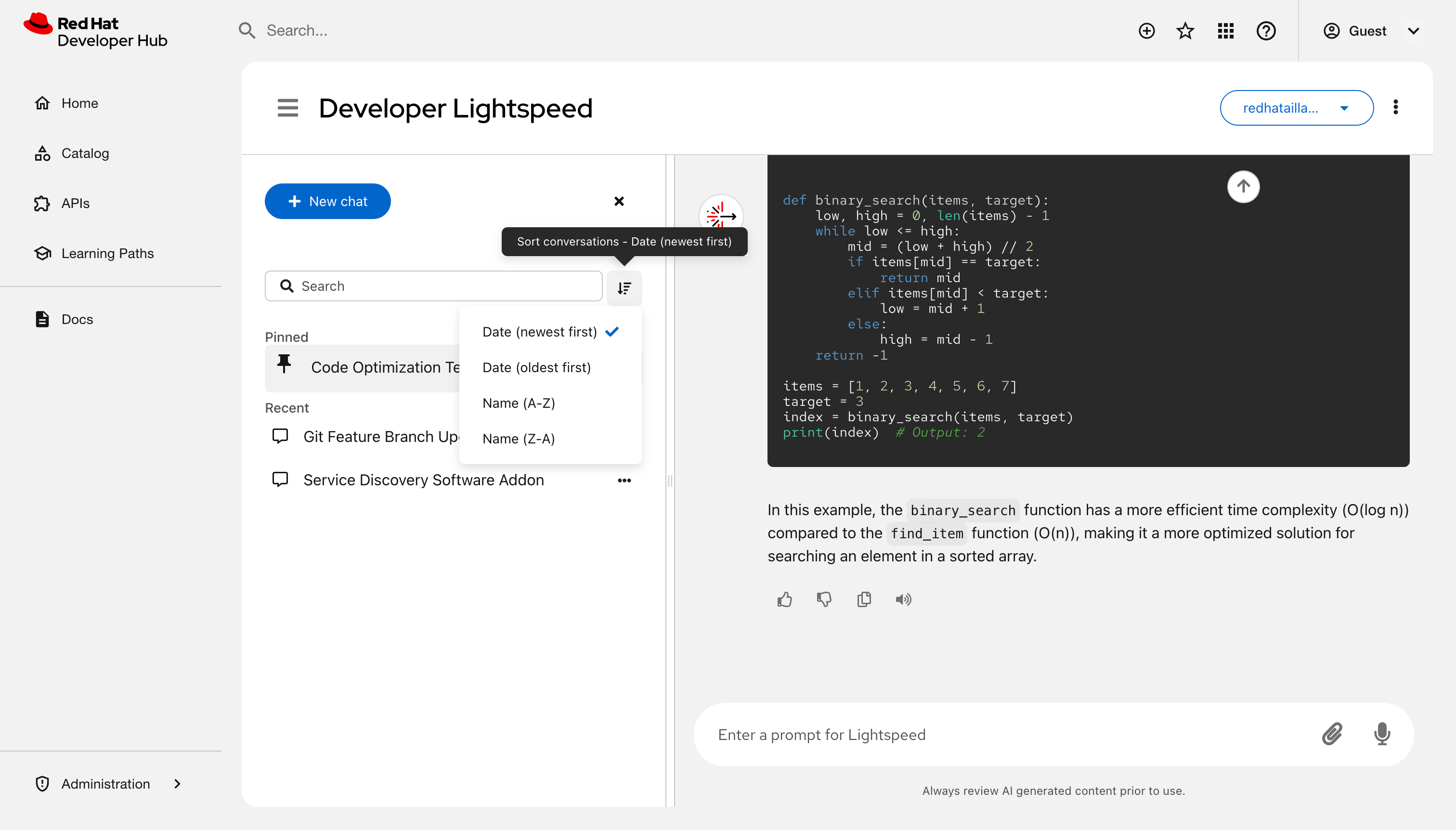Attach a file with paperclip icon
Image resolution: width=1456 pixels, height=830 pixels.
[1332, 734]
